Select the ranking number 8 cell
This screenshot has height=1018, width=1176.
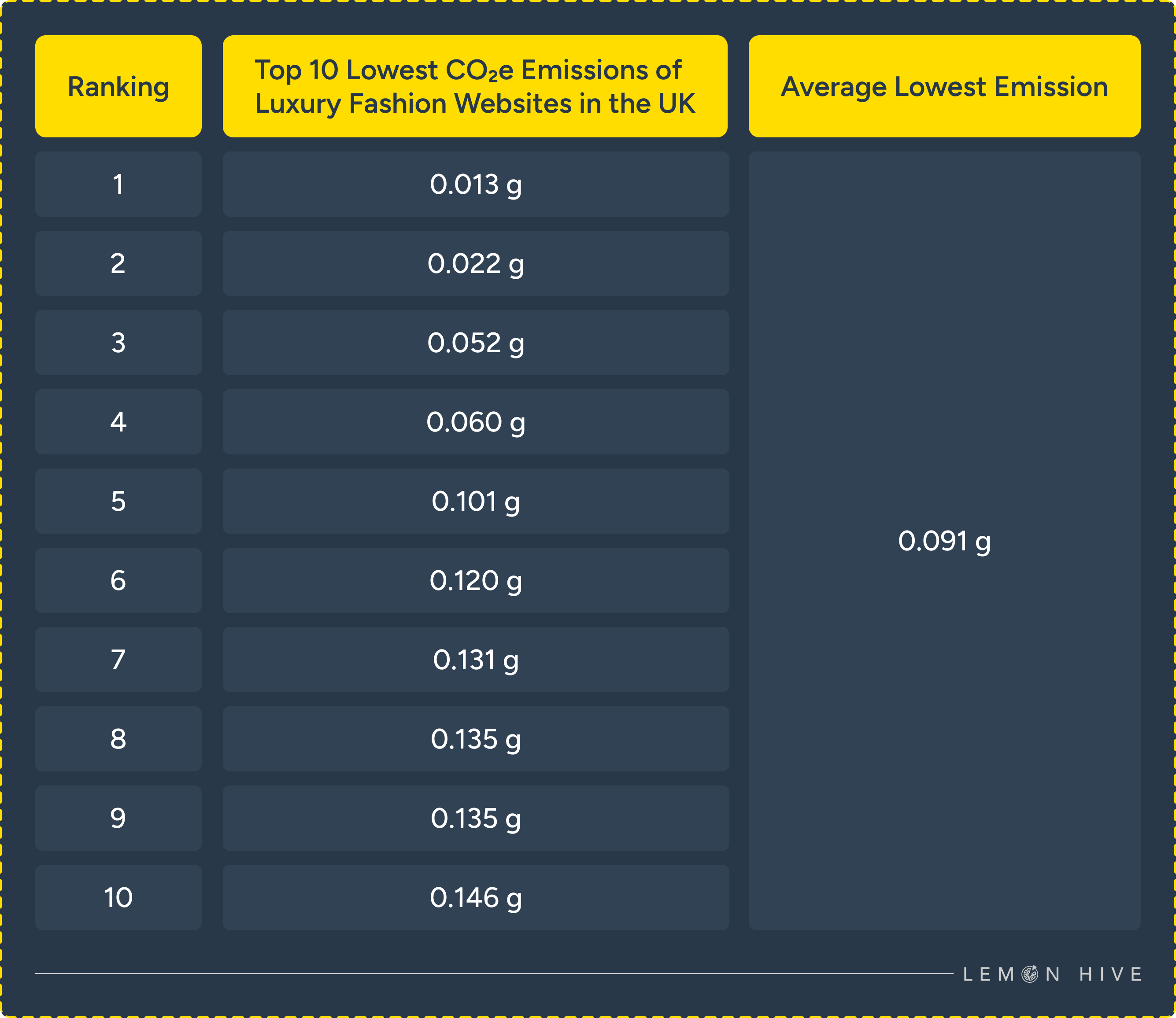[118, 738]
